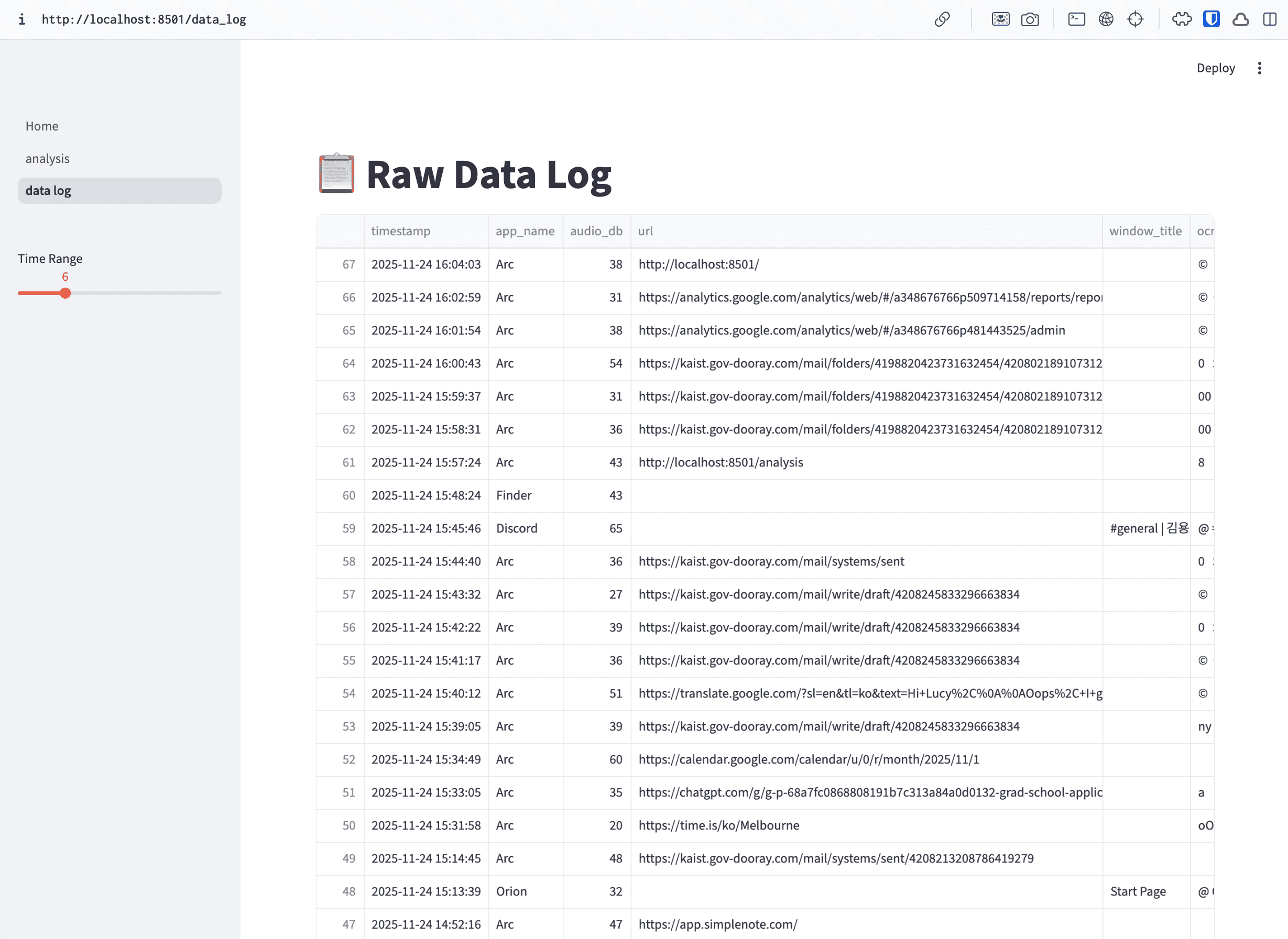Open the Bitwarden shield extension
The width and height of the screenshot is (1288, 939).
tap(1211, 19)
